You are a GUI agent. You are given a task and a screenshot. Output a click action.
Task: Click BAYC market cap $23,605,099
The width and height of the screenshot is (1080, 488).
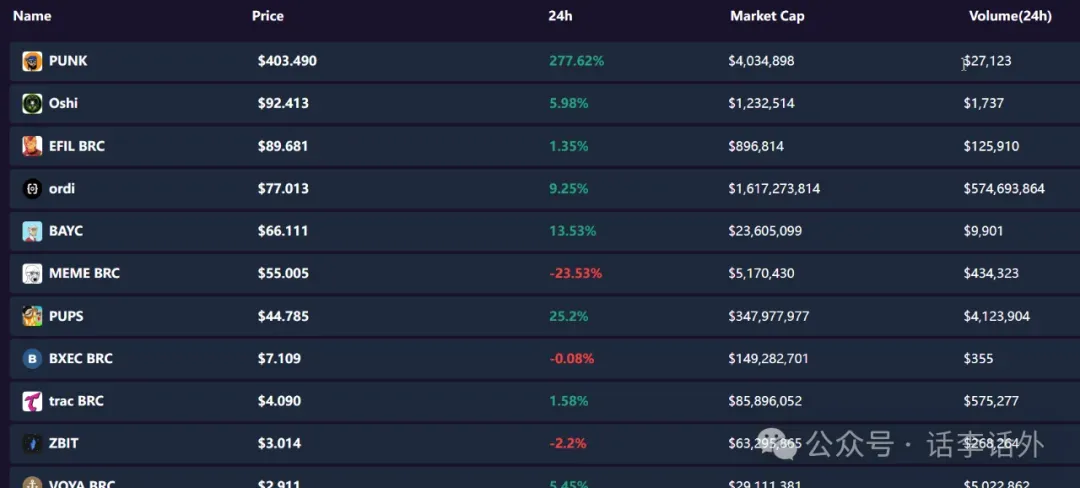point(765,231)
